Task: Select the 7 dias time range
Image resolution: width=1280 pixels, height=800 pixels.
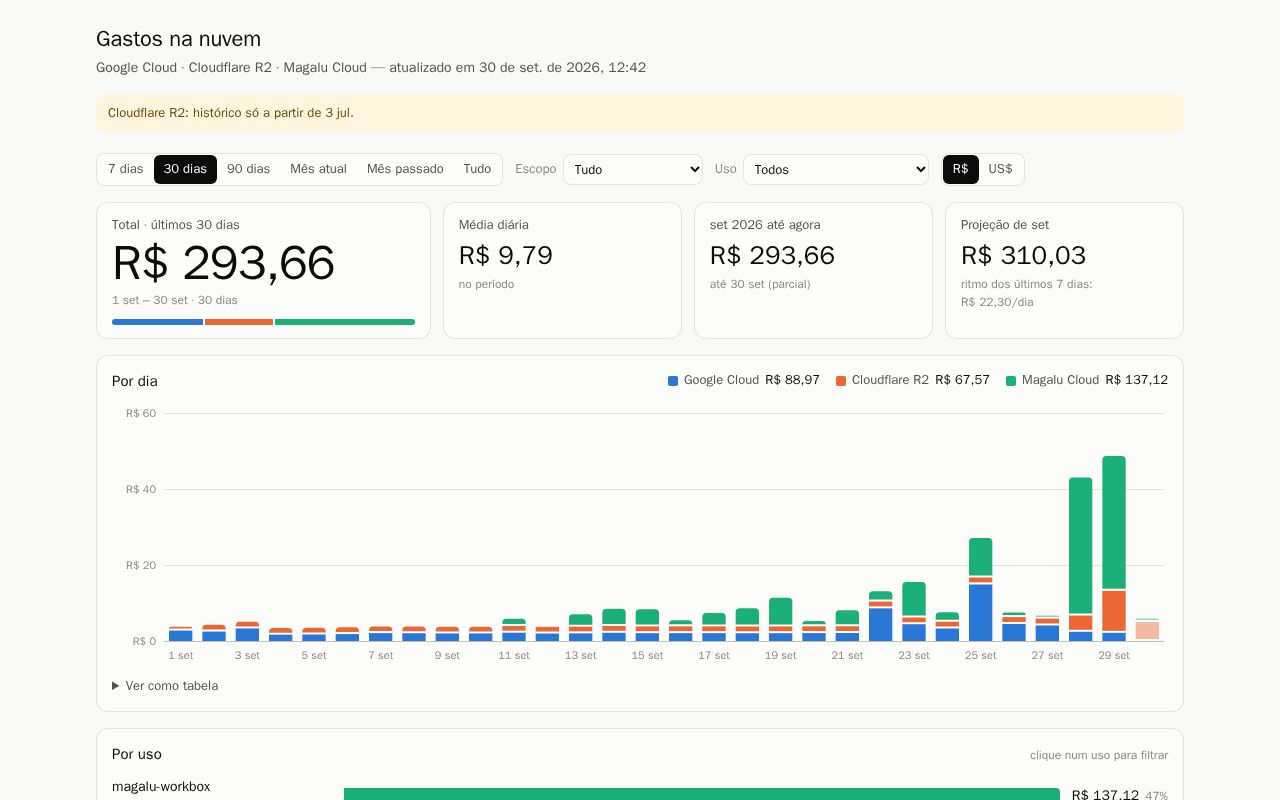Action: coord(126,169)
